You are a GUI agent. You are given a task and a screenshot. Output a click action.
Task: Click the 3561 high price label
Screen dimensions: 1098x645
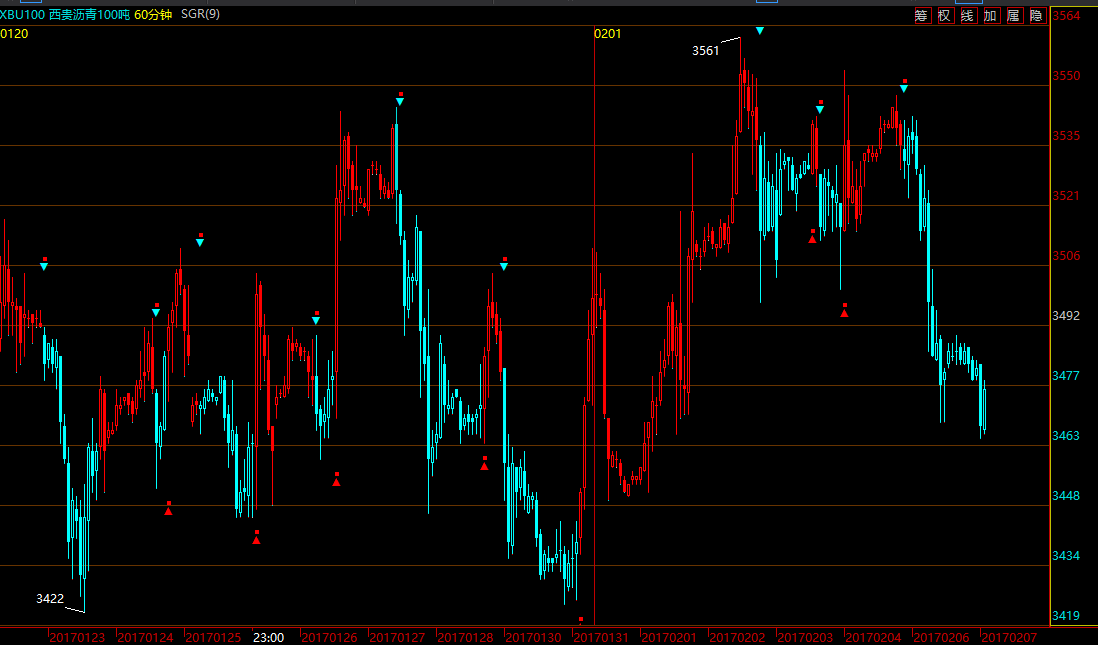pos(705,50)
